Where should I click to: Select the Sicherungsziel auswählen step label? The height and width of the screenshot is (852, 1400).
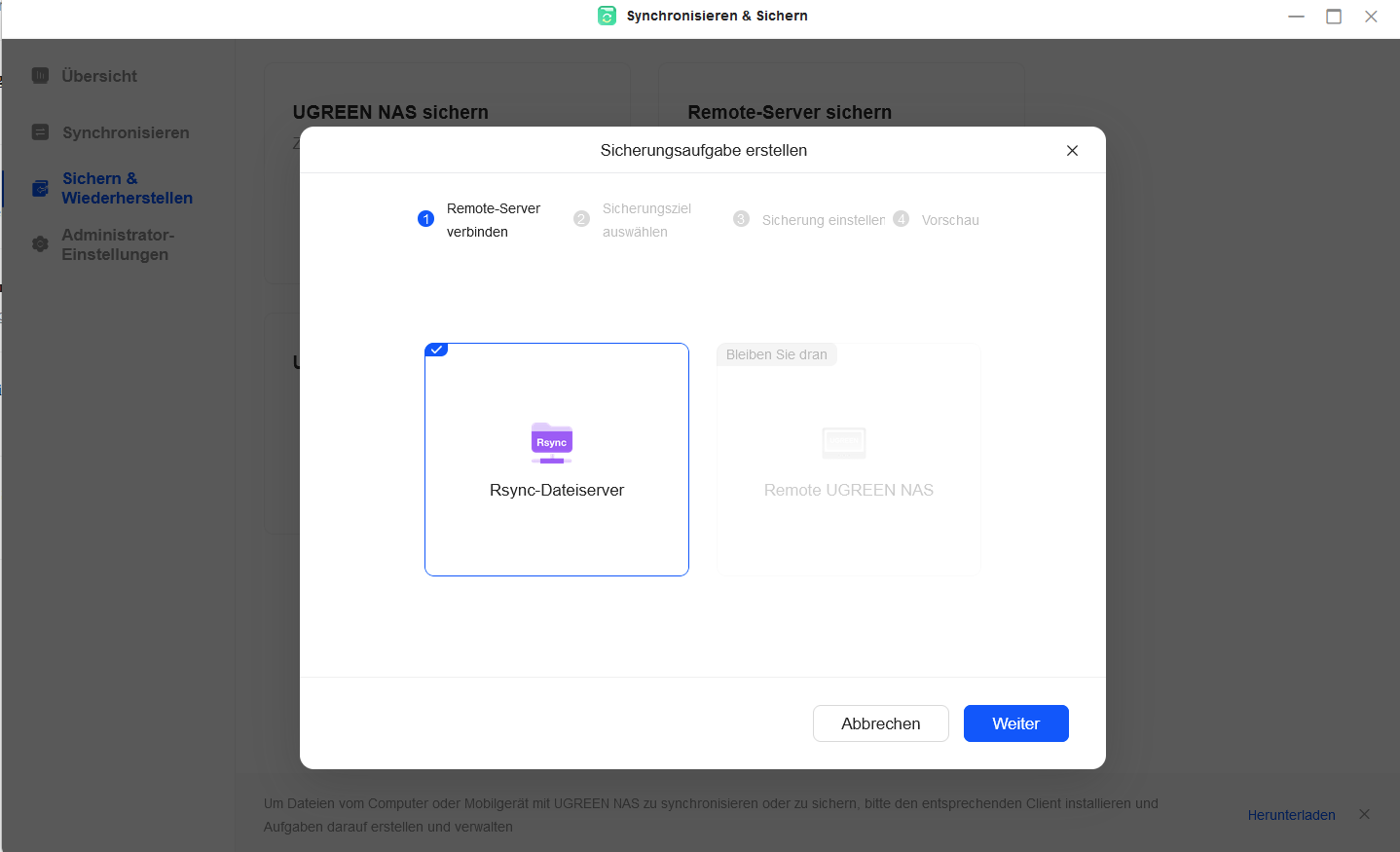646,220
